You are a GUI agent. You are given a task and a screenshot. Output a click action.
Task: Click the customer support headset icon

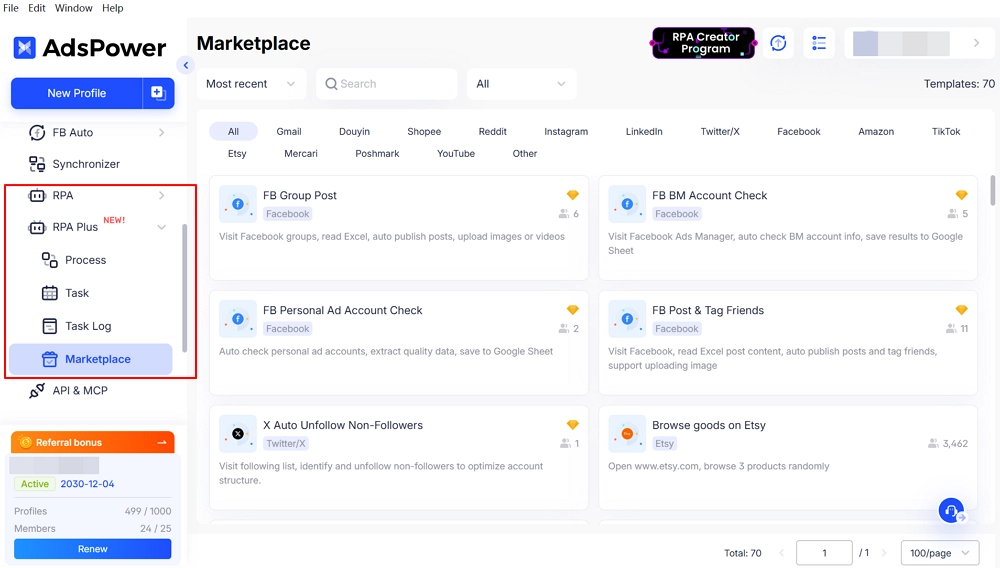951,510
